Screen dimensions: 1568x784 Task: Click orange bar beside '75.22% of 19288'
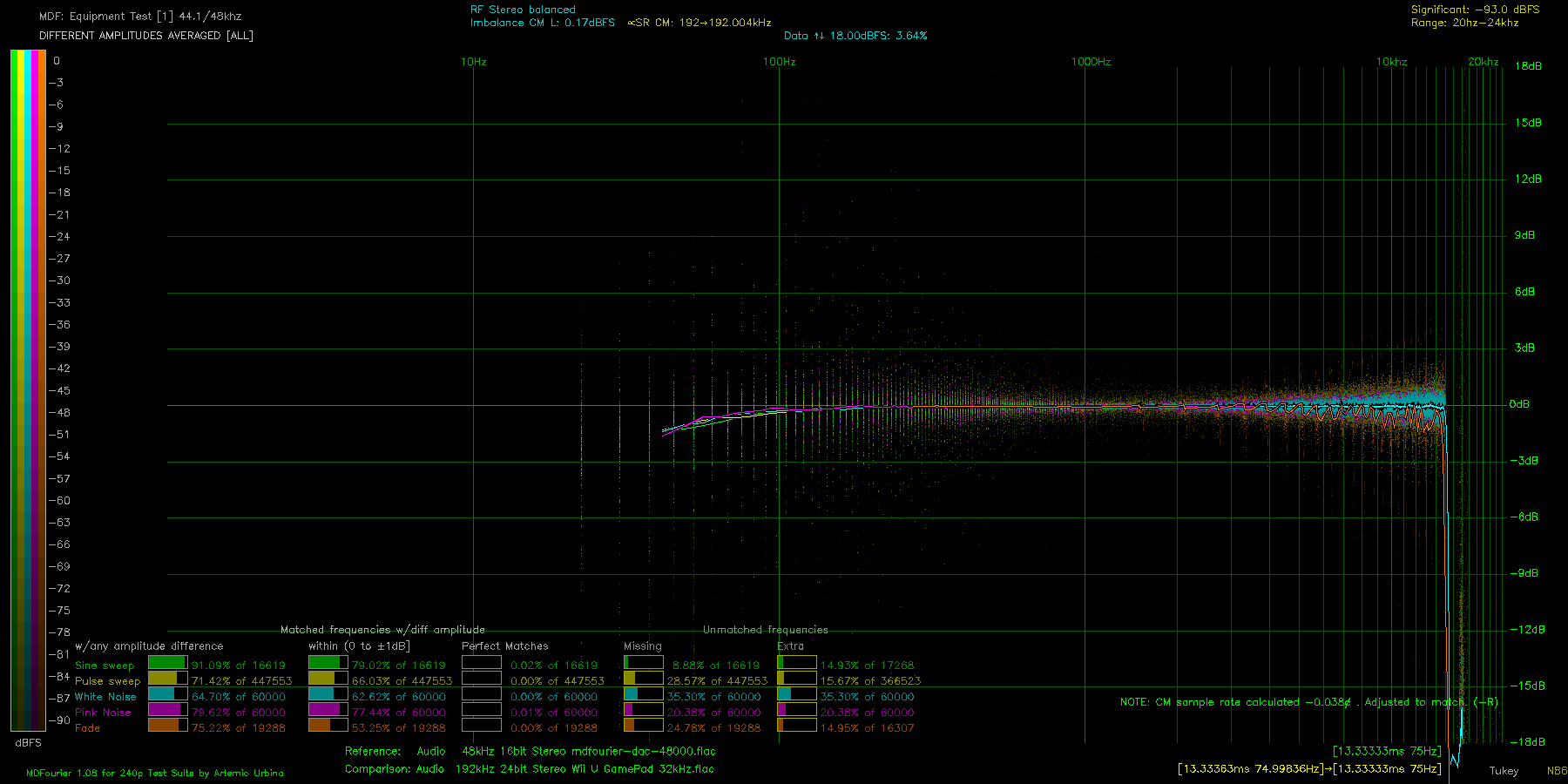click(167, 725)
